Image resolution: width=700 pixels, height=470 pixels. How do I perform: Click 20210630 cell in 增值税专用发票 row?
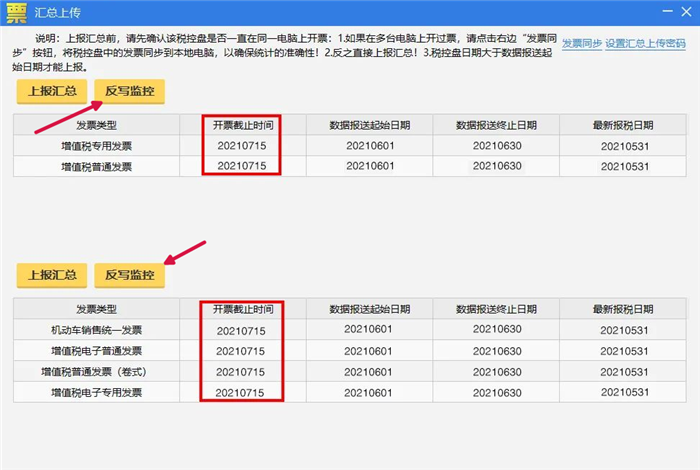[x=497, y=146]
